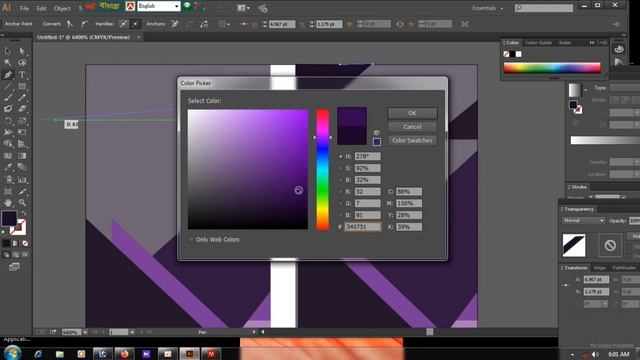Enable the Only Web Colors checkbox
Screen dimensions: 640x360
point(191,240)
